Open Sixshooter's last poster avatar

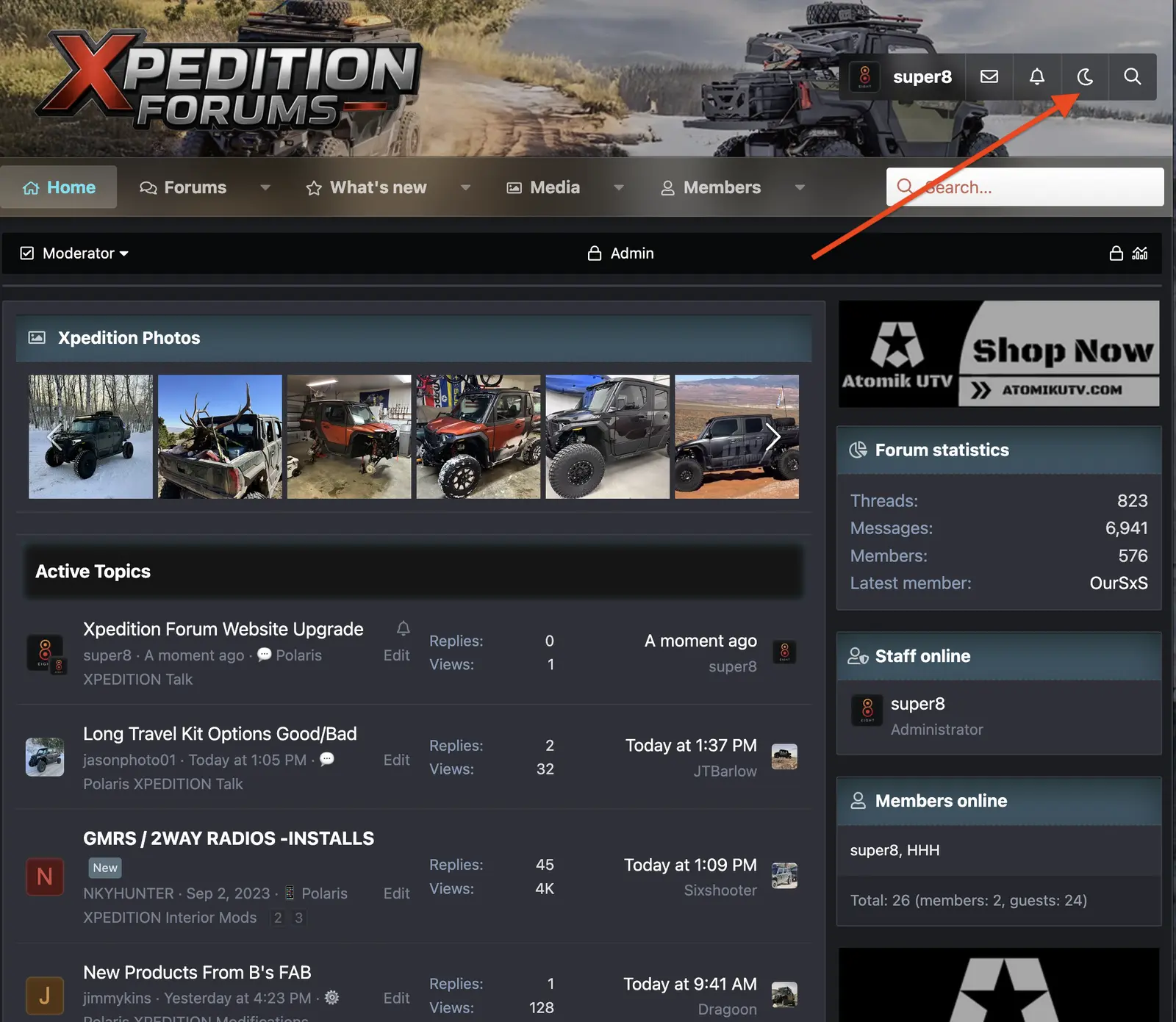coord(784,876)
